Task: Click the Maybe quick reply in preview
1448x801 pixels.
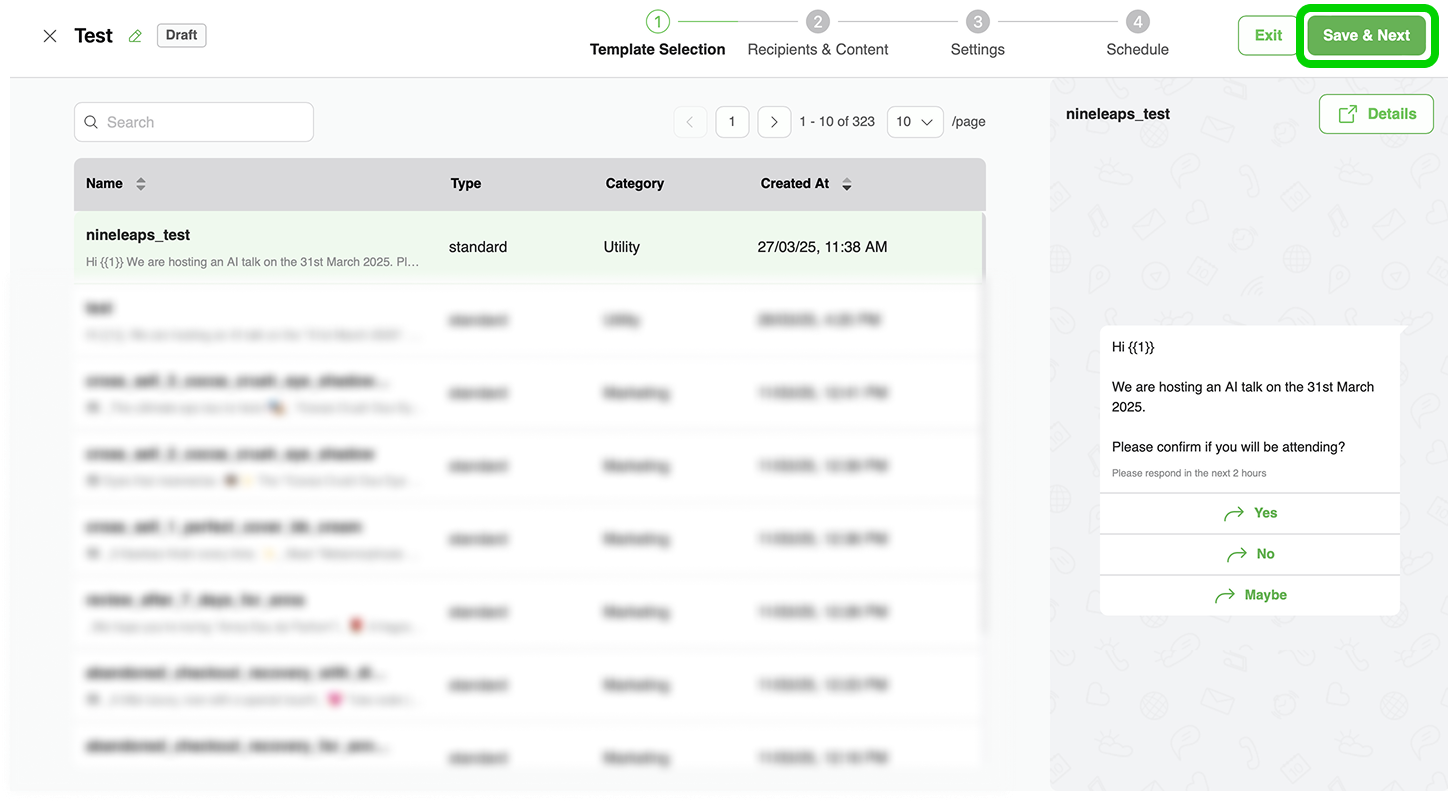Action: 1249,595
